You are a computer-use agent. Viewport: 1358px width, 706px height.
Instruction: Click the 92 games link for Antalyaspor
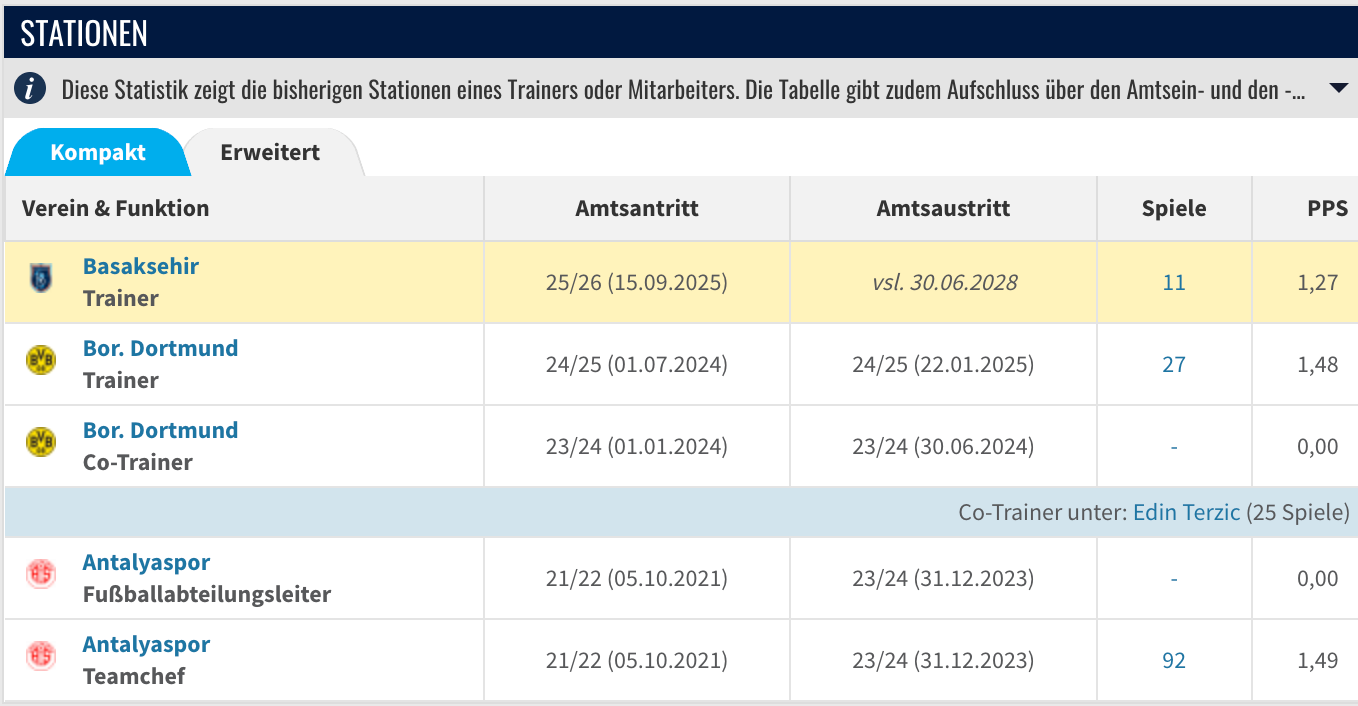[1174, 660]
